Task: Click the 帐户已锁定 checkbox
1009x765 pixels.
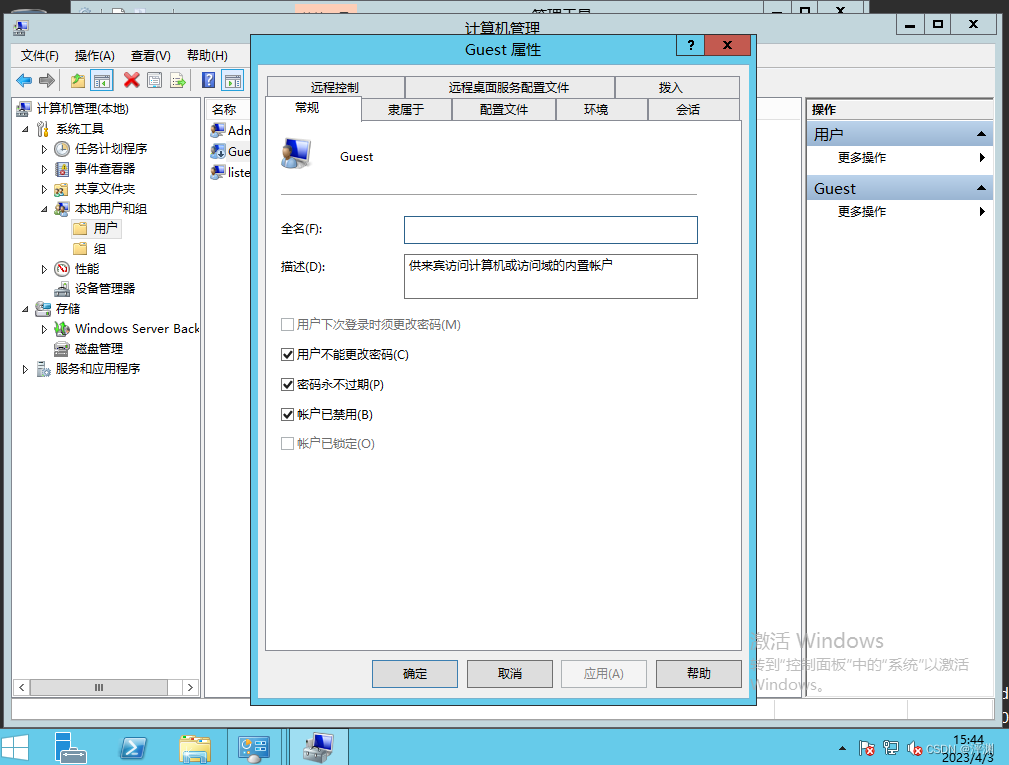Action: 288,443
